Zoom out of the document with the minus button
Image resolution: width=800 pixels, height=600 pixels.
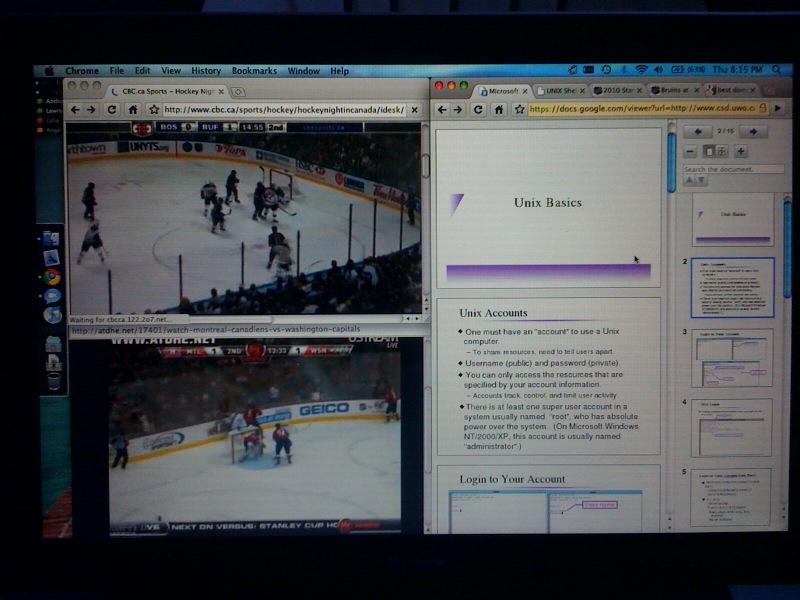pos(690,152)
